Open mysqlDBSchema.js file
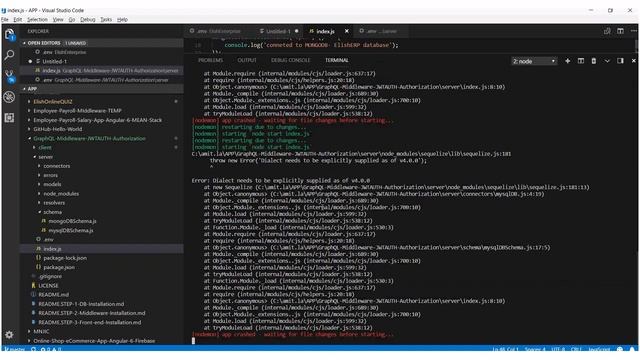This screenshot has height=360, width=640. coord(70,230)
